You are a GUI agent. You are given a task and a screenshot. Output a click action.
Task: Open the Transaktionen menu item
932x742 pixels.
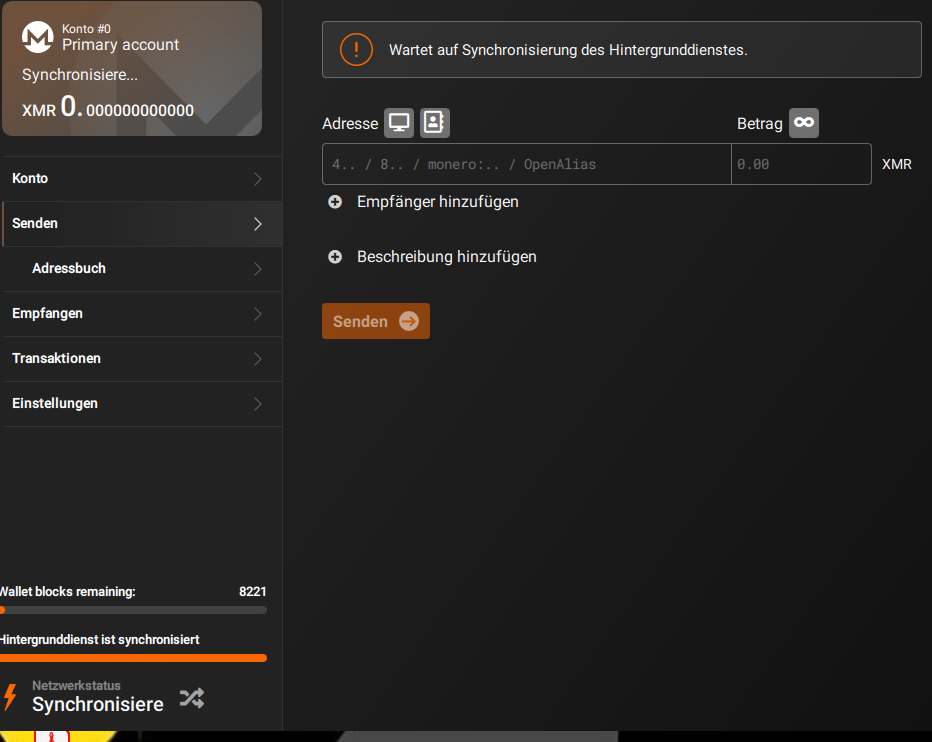point(141,359)
